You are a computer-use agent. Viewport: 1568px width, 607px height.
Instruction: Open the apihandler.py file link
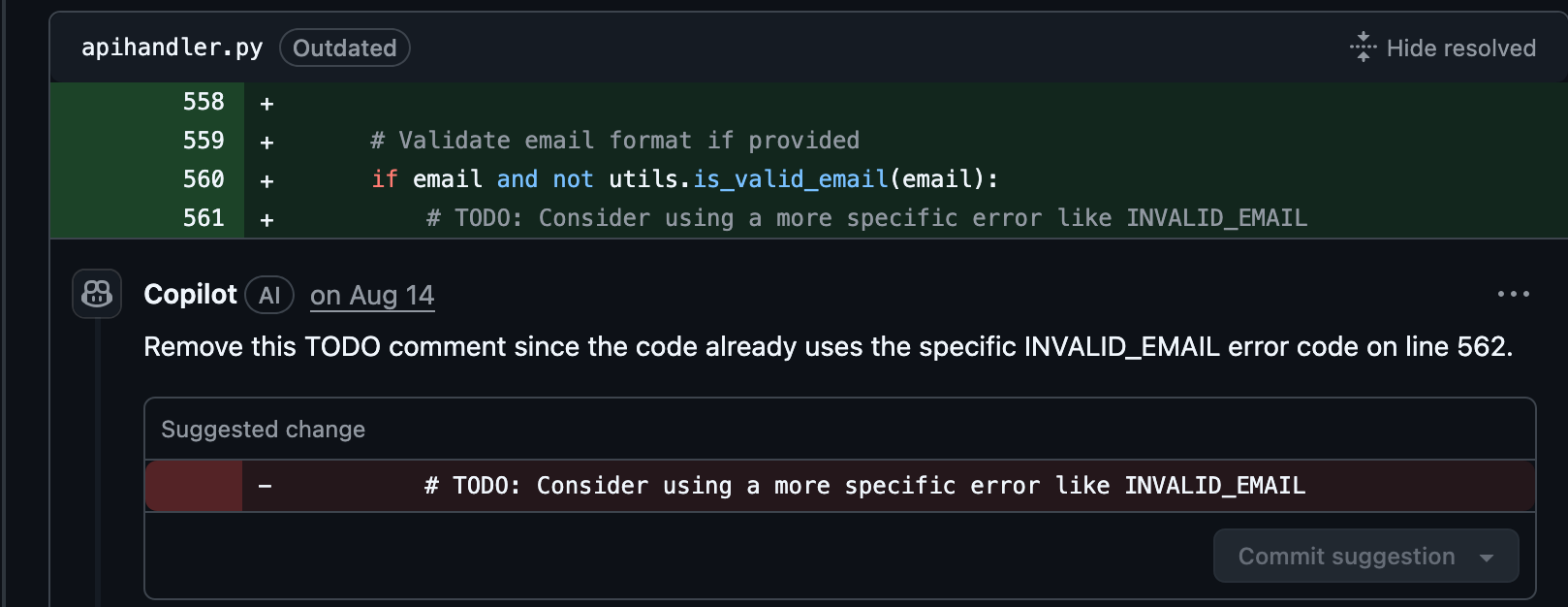coord(172,48)
